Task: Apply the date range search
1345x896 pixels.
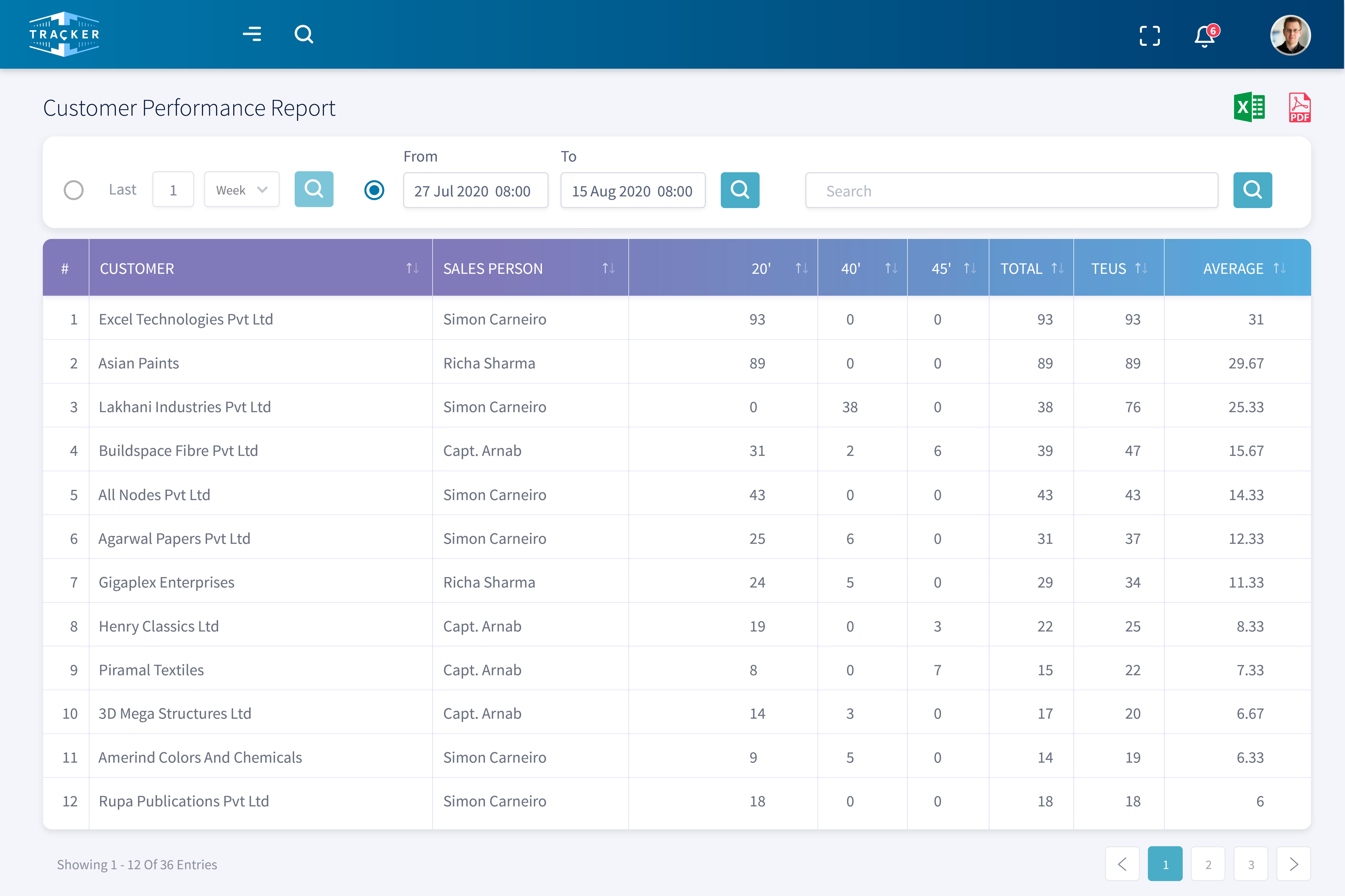Action: (740, 190)
